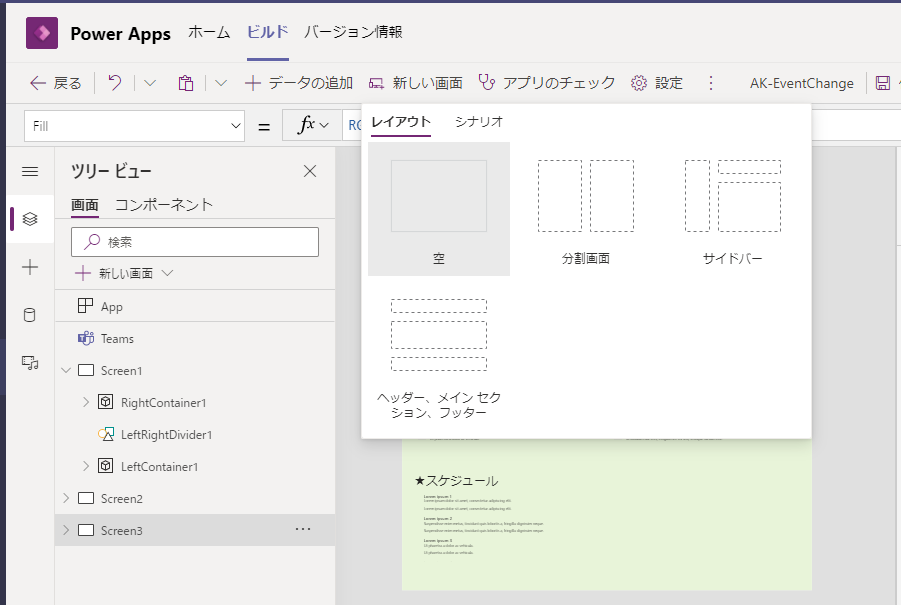Switch to the シナリオ tab
This screenshot has width=901, height=605.
point(478,119)
